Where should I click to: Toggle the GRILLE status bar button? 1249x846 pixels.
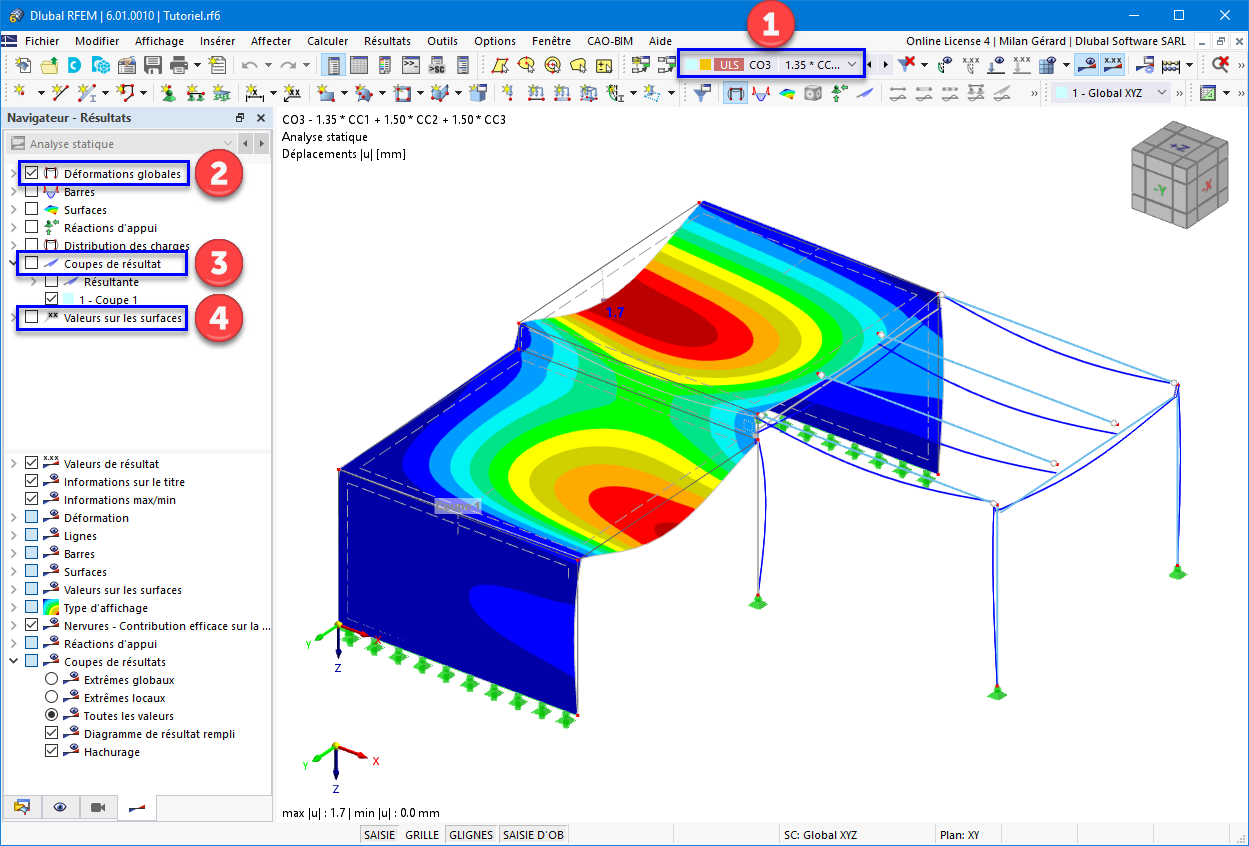(x=422, y=835)
